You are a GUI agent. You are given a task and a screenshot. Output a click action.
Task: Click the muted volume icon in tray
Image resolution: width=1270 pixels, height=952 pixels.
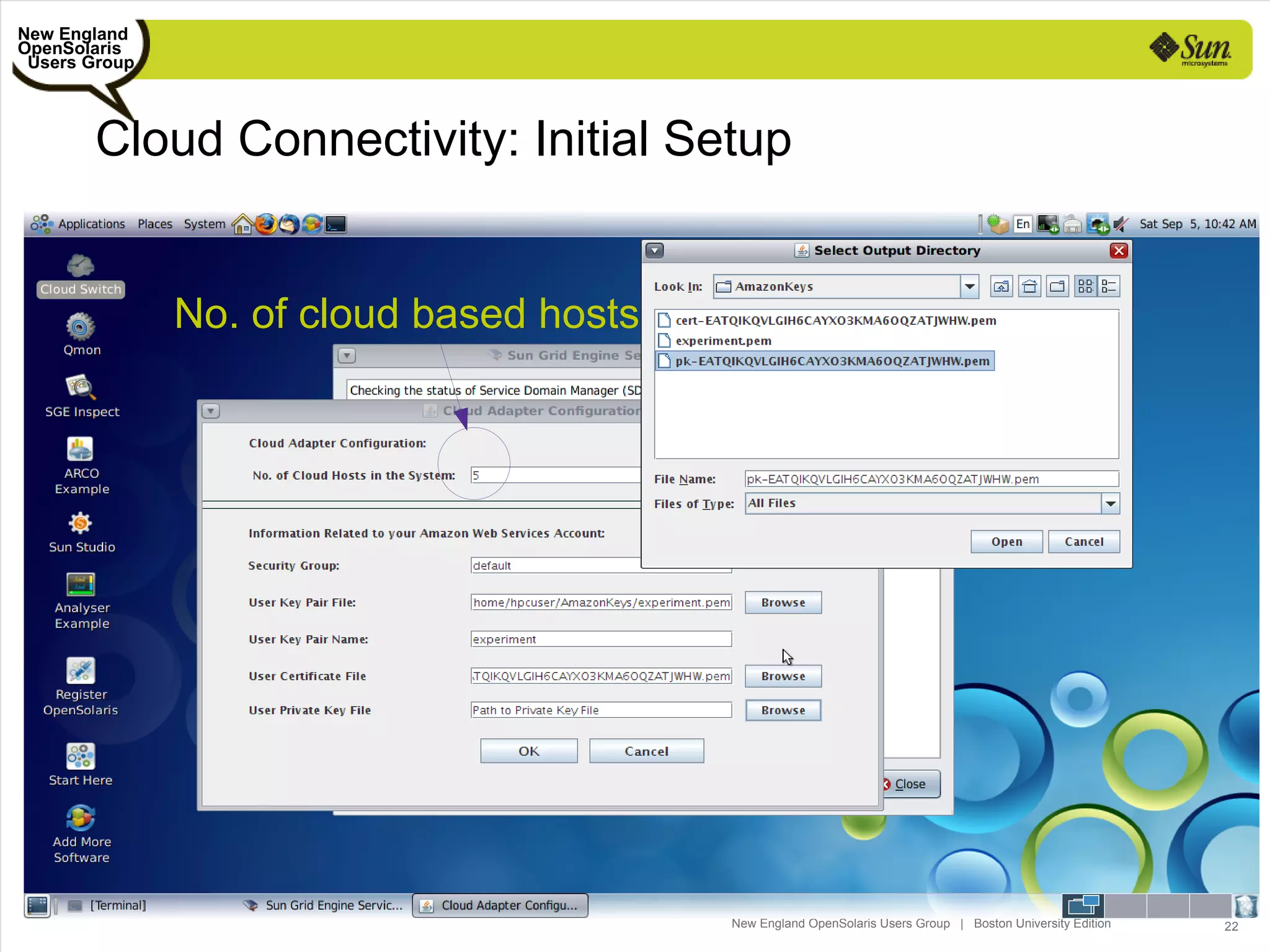[x=1121, y=224]
